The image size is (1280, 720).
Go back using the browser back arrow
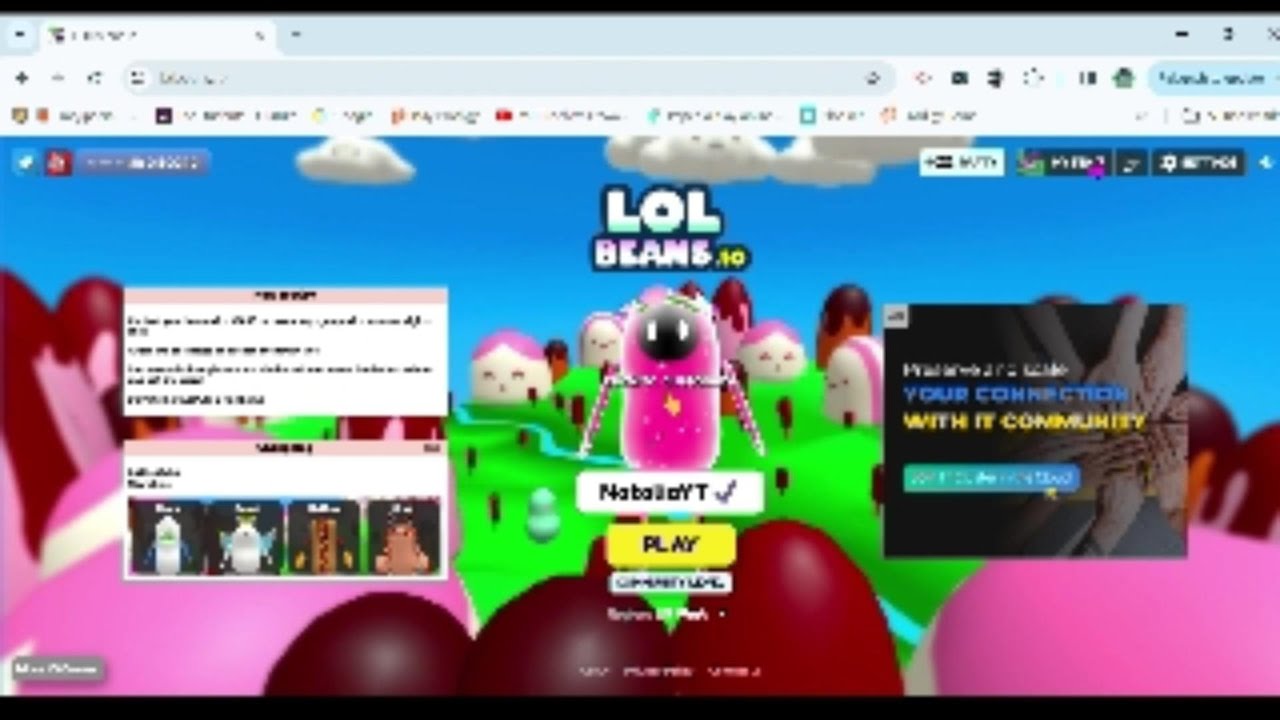[x=22, y=77]
